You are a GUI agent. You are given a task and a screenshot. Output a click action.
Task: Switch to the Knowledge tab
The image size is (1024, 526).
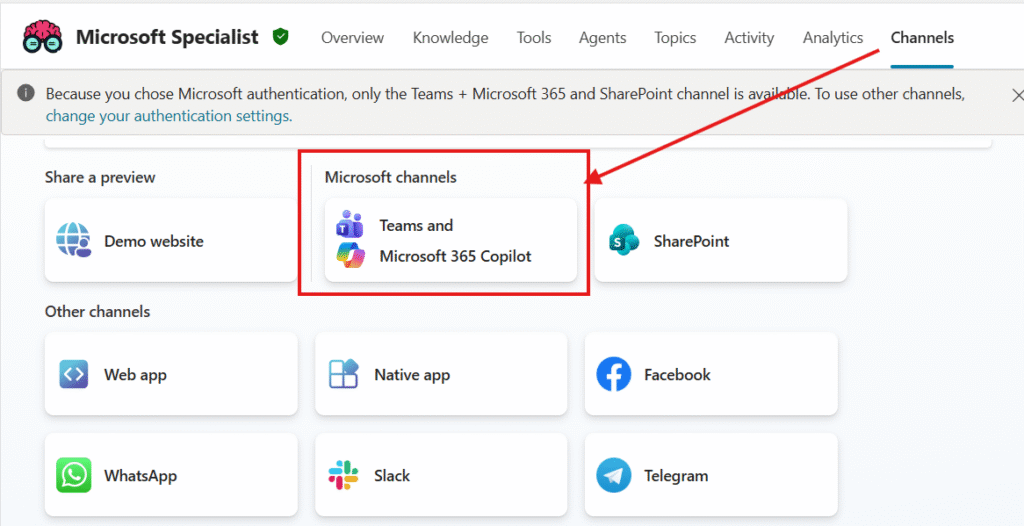tap(450, 38)
